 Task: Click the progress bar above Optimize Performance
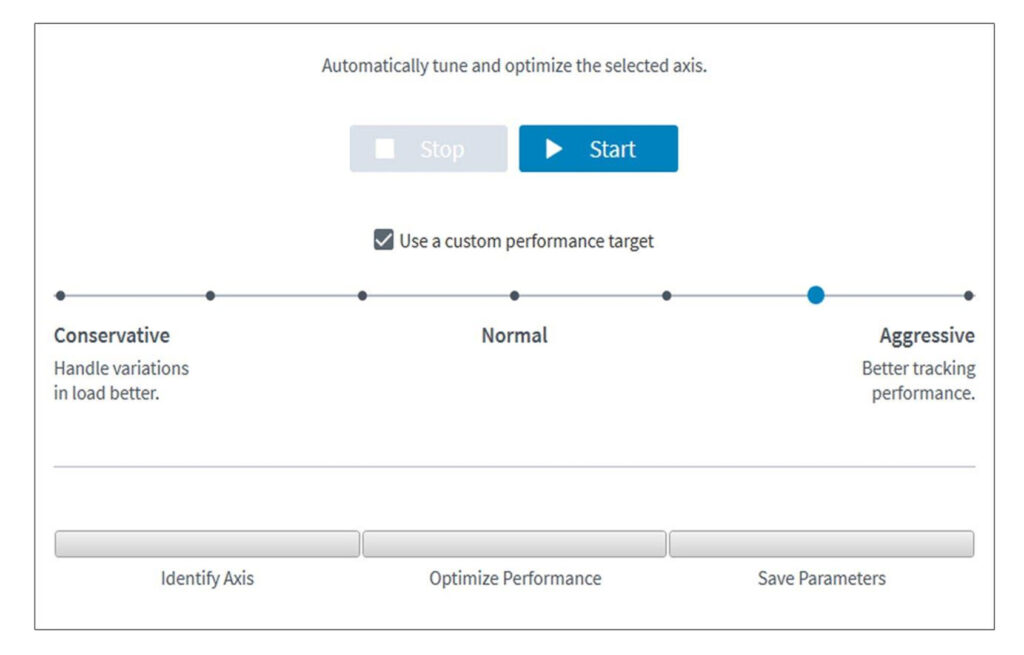coord(514,544)
